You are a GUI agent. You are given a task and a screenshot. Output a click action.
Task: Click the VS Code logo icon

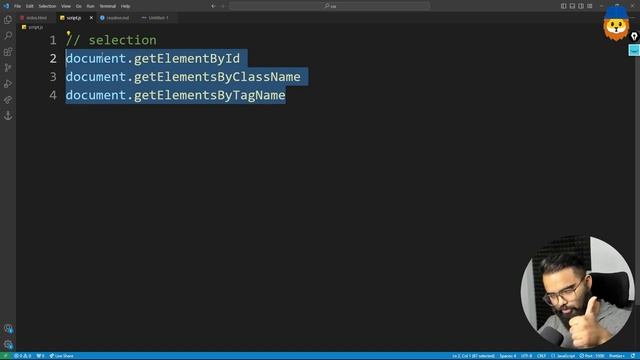point(6,6)
